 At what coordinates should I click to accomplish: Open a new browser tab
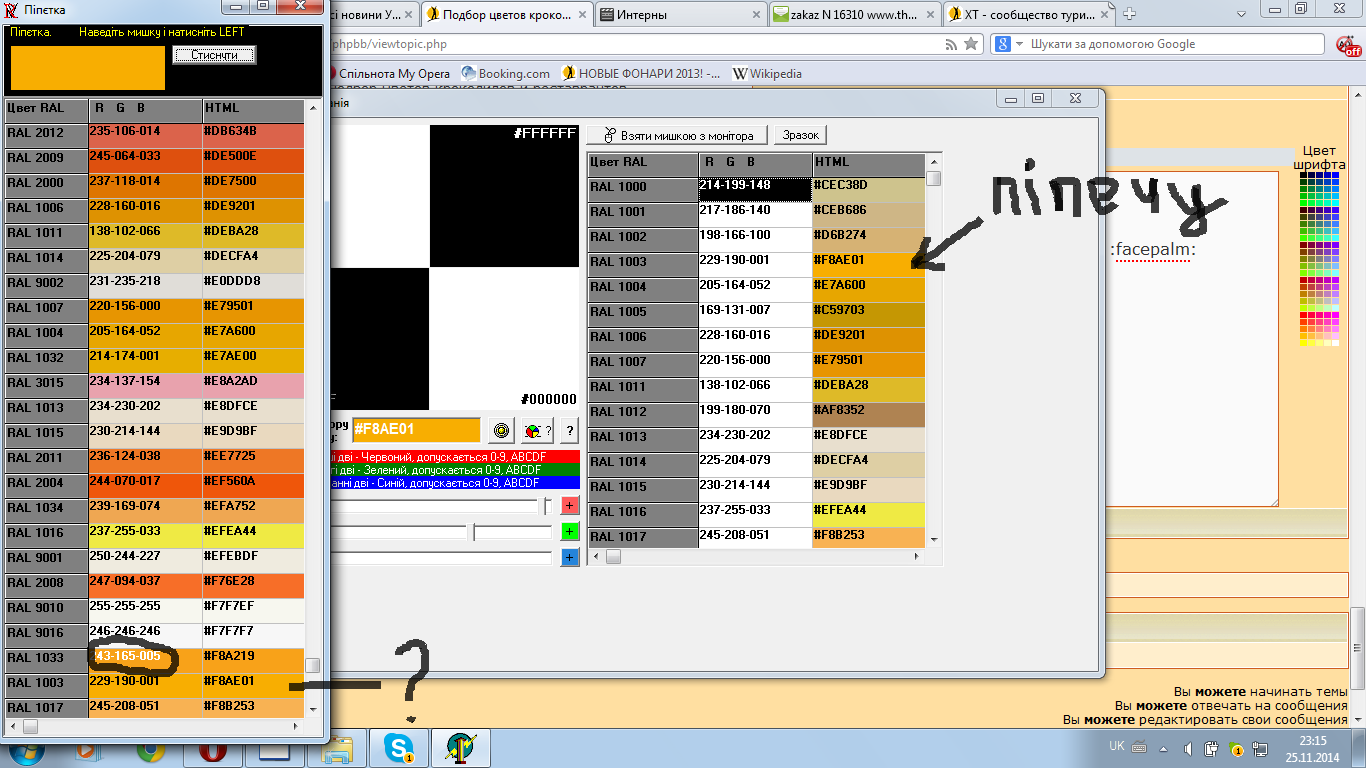[1129, 14]
